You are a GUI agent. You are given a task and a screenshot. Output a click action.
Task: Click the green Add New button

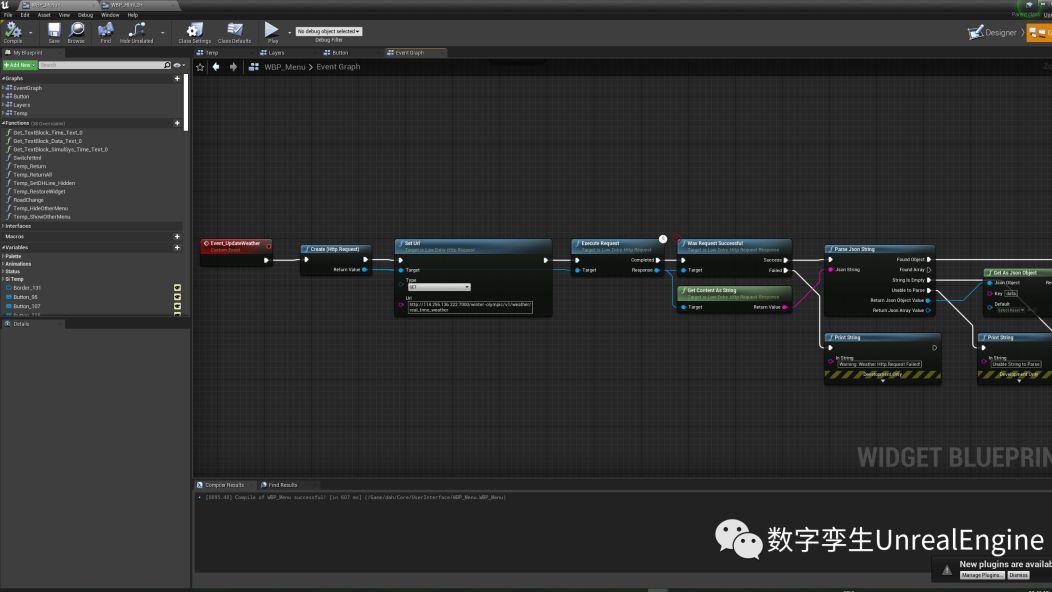click(19, 65)
